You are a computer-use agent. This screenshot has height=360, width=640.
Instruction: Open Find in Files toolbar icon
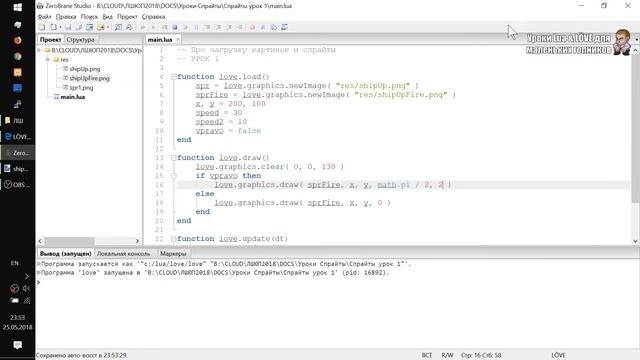pyautogui.click(x=129, y=27)
